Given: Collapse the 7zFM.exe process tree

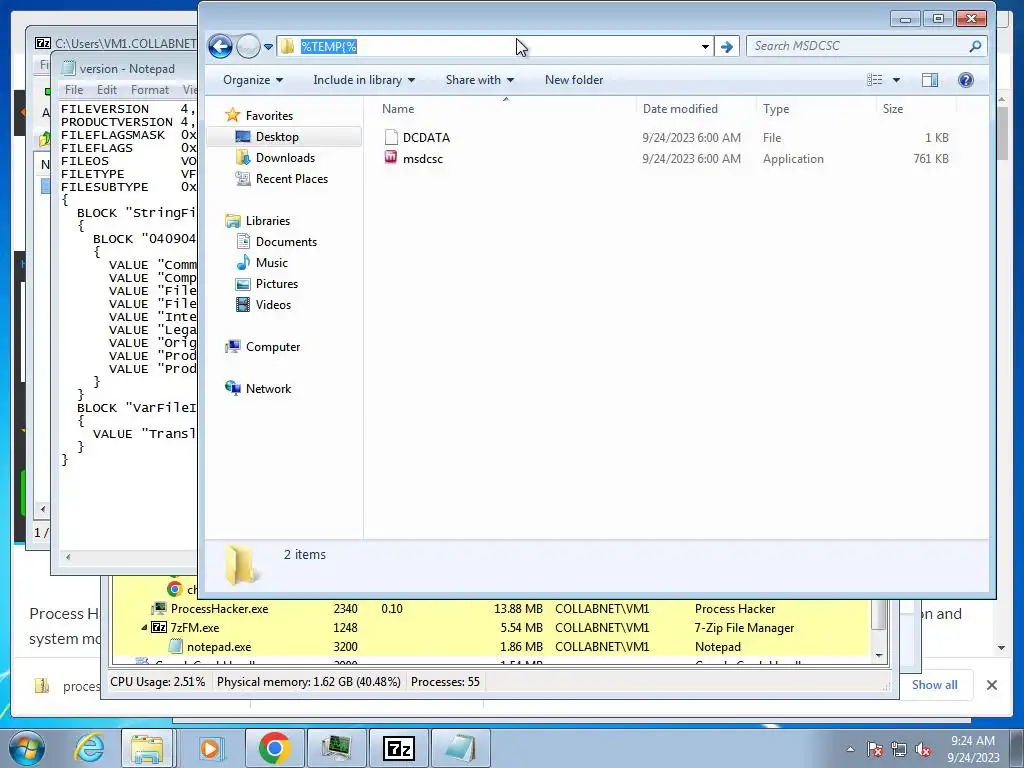Looking at the screenshot, I should coord(144,628).
